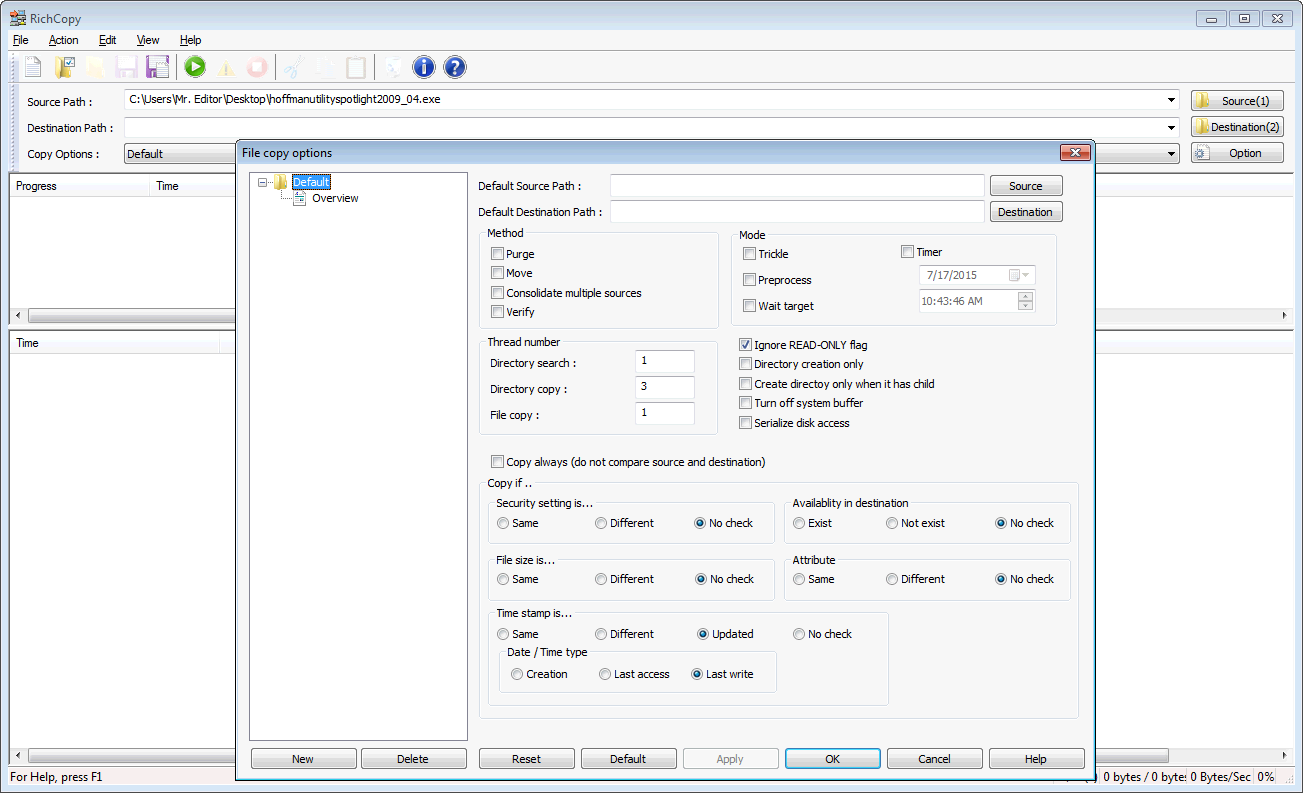Select Creation date/time type

517,674
